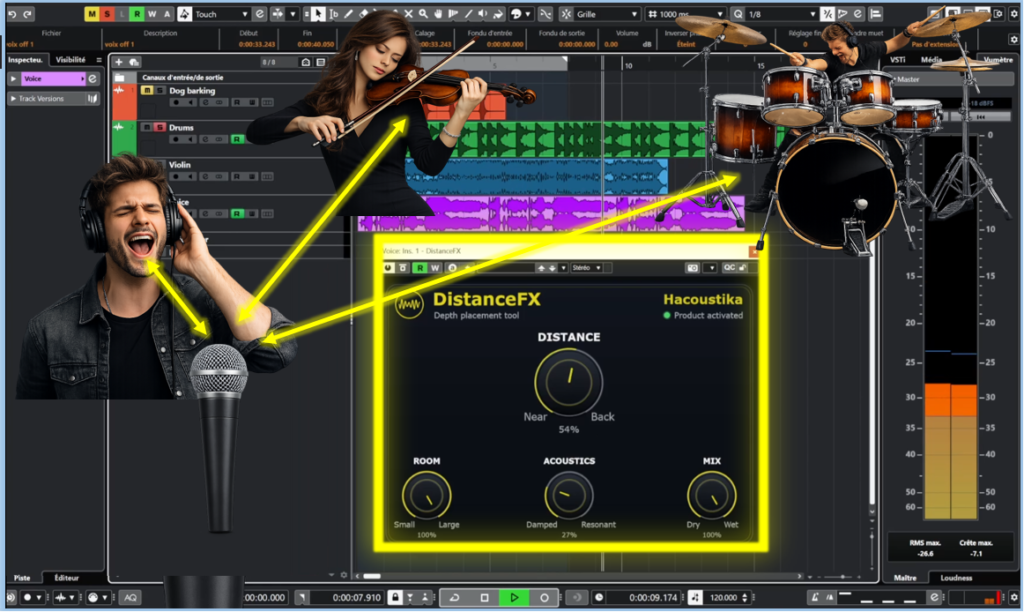
Task: Open the inspector setup menu icon
Action: click(99, 59)
